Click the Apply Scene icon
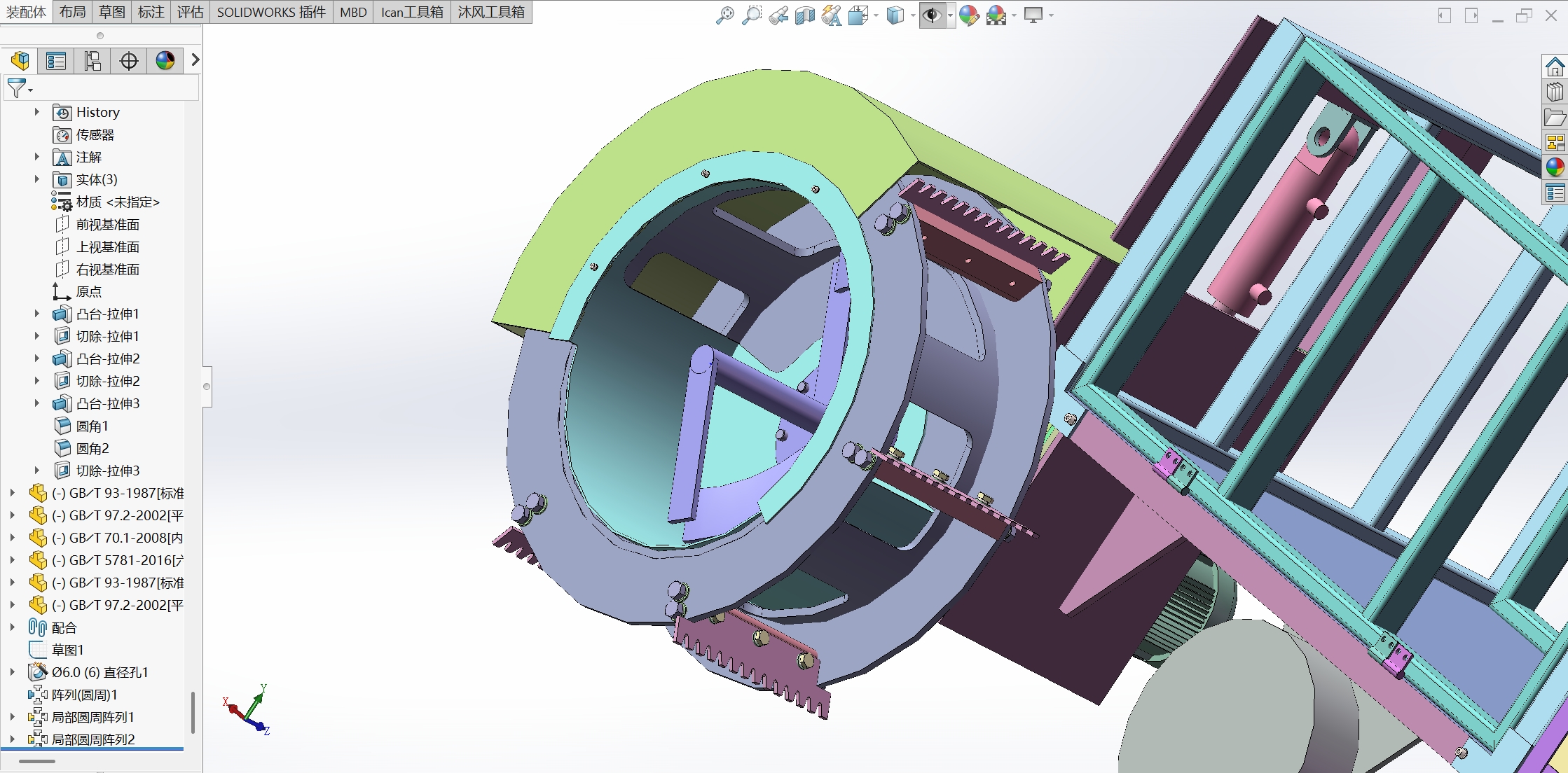 996,15
